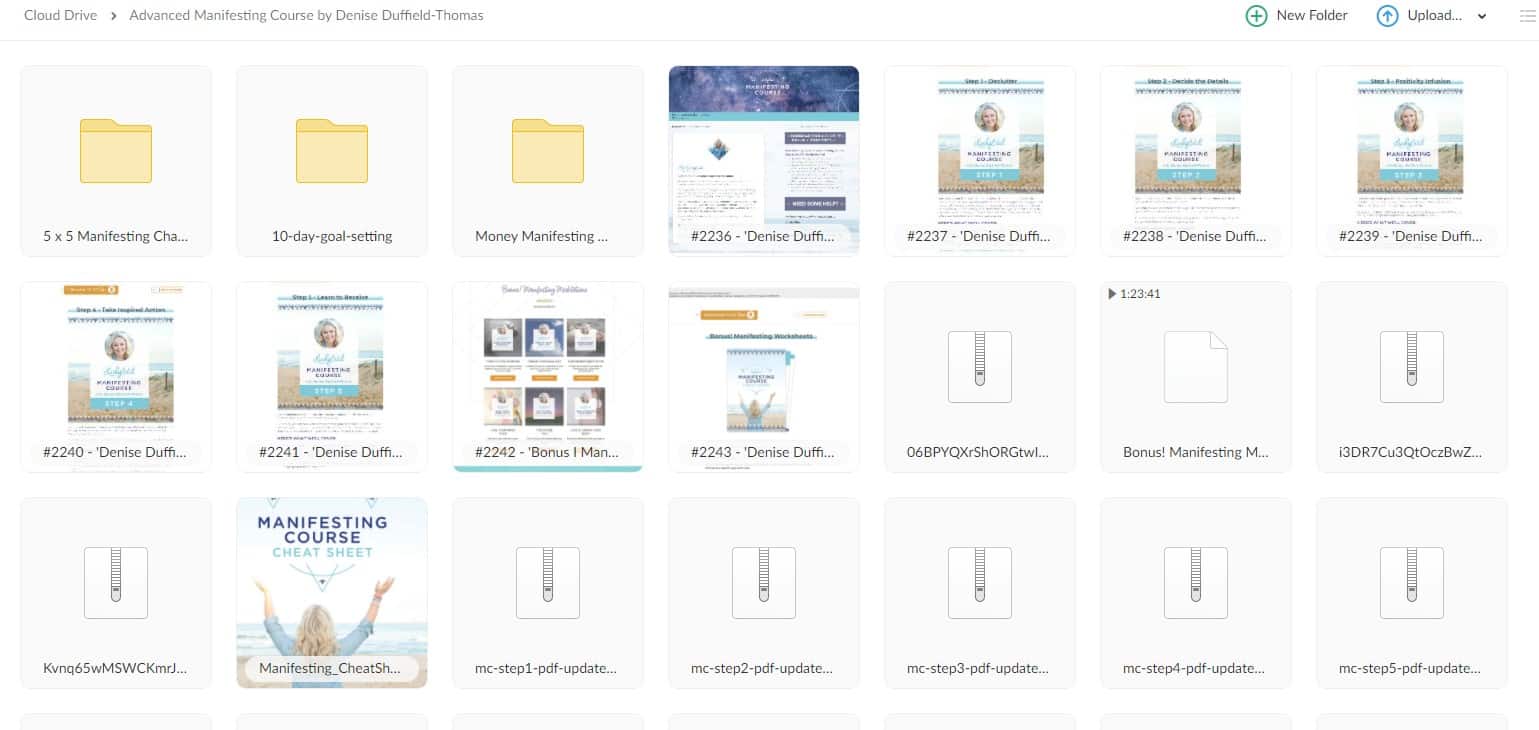Click the mc-step4-pdf-update zip icon
The height and width of the screenshot is (730, 1539).
point(1196,583)
